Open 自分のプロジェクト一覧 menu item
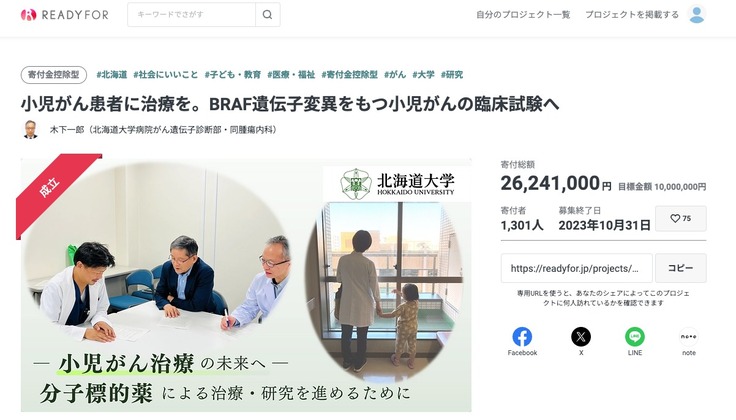Screen dimensions: 736x420 point(523,15)
